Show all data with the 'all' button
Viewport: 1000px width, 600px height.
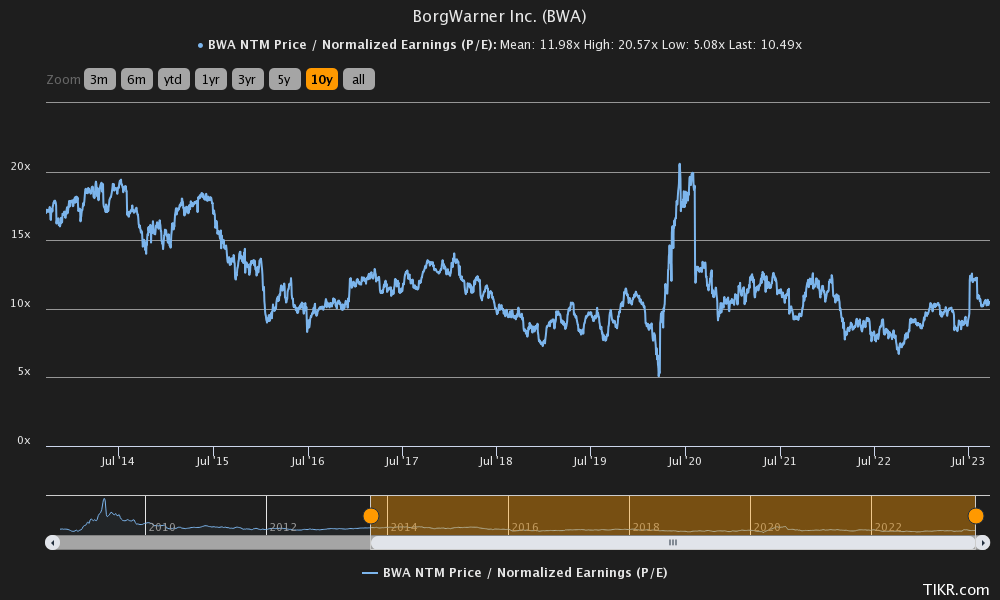coord(358,80)
